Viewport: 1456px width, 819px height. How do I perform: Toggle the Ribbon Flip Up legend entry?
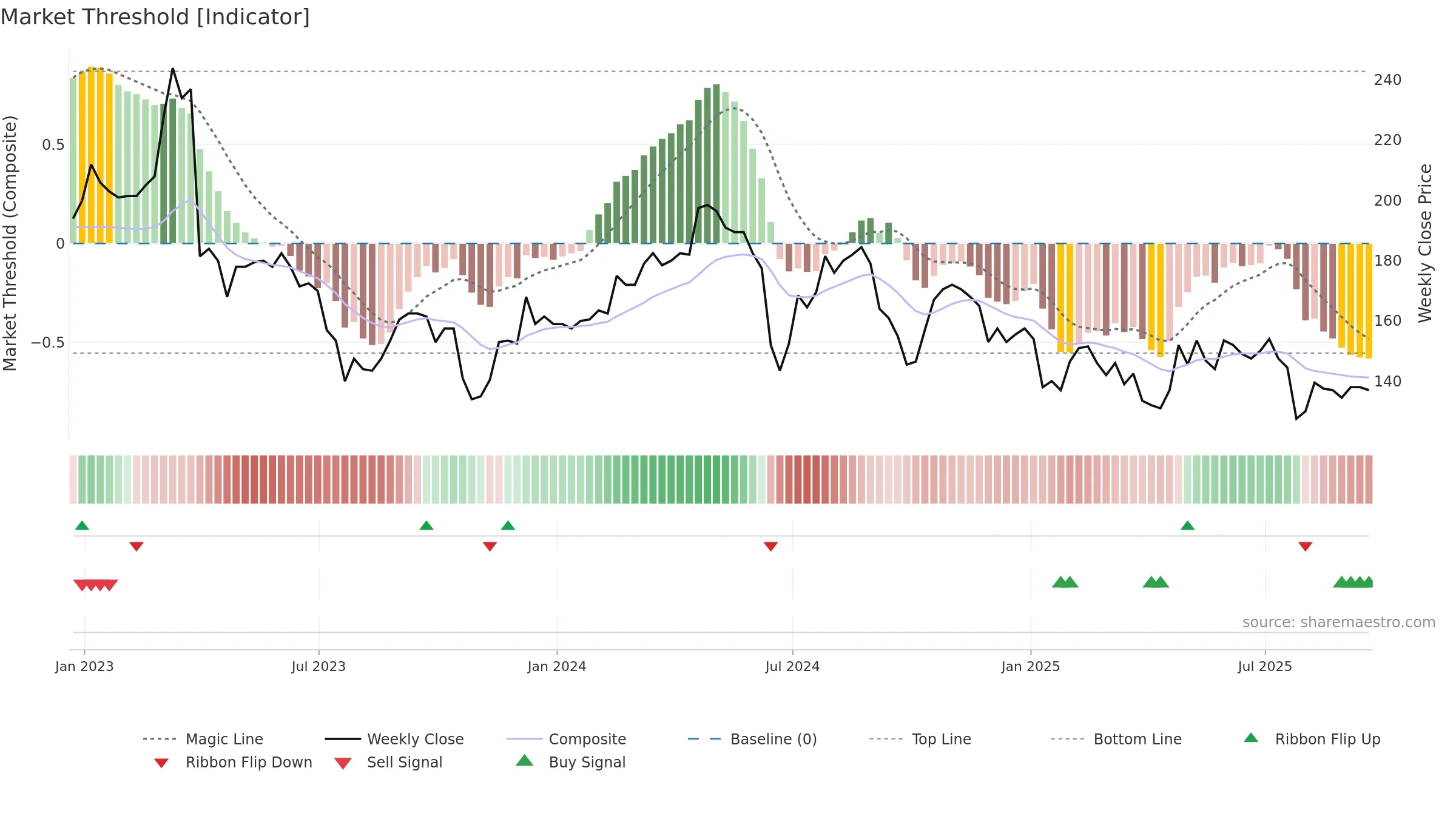tap(1312, 739)
